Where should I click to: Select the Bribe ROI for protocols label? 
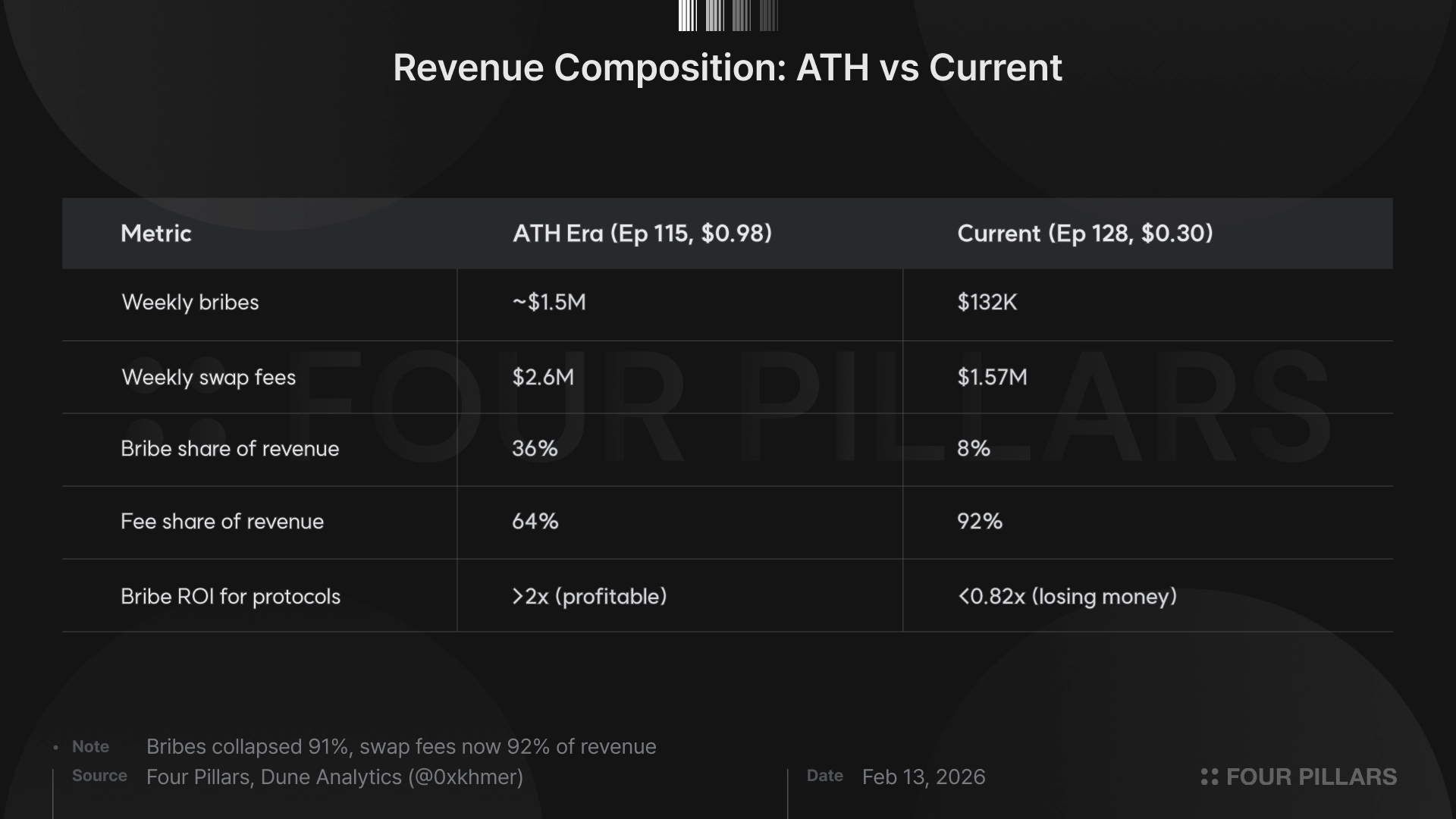(231, 597)
